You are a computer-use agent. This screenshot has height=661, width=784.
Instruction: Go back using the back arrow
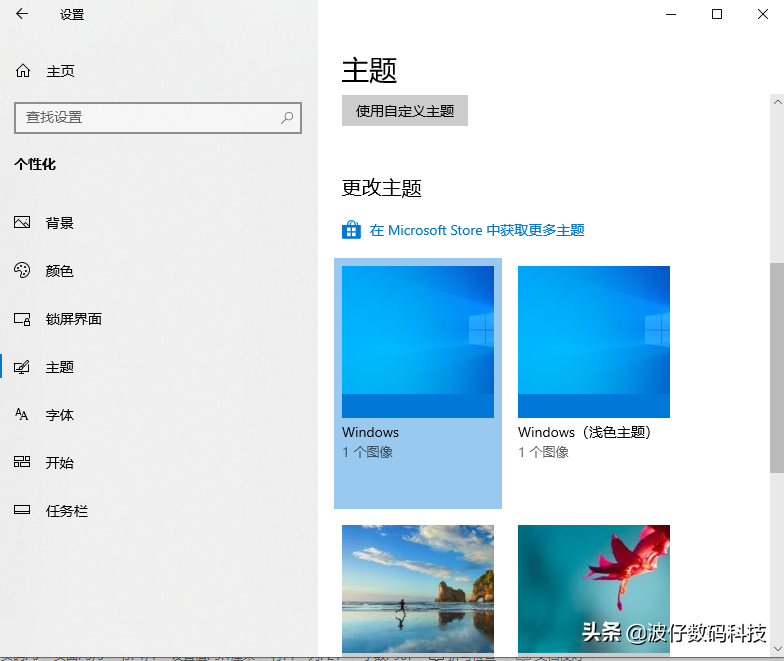click(x=22, y=14)
